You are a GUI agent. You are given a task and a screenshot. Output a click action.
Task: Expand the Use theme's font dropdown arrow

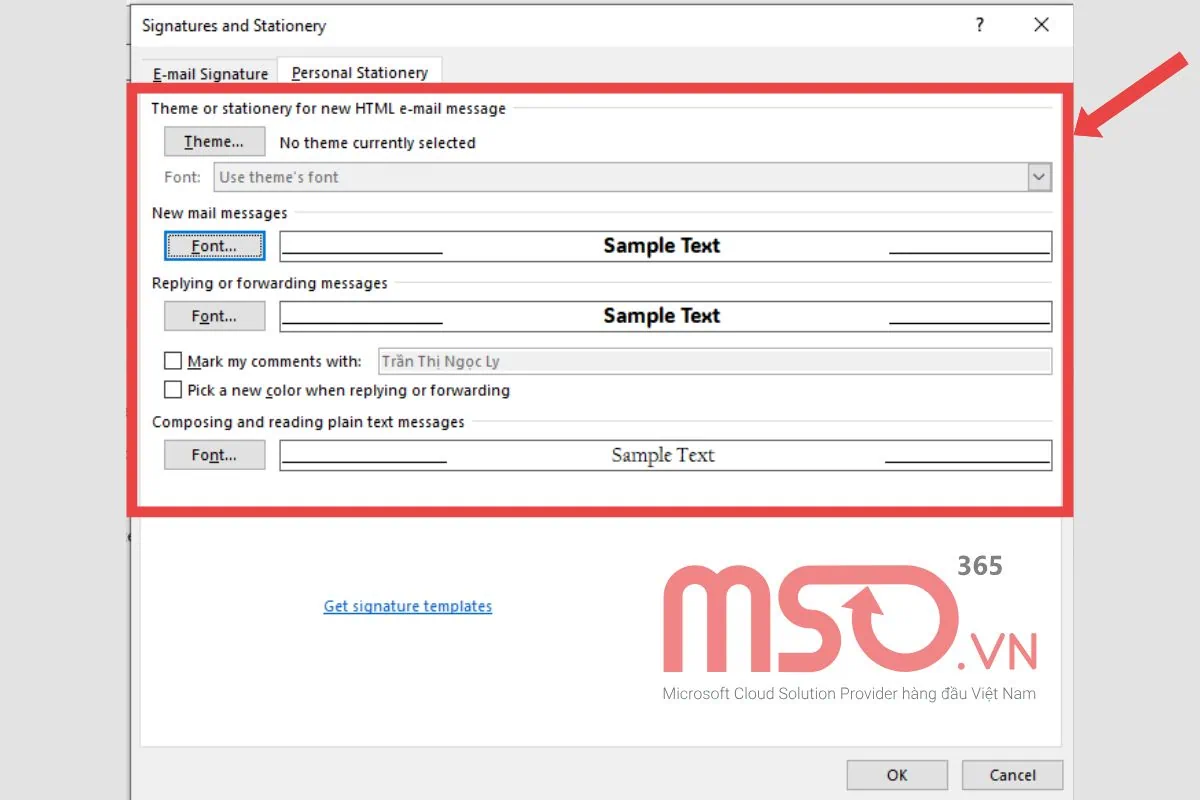(1040, 178)
